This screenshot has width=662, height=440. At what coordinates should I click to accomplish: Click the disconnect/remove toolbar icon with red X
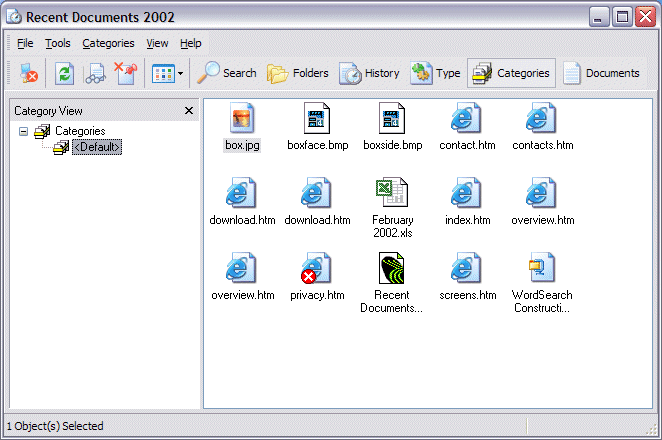point(29,73)
